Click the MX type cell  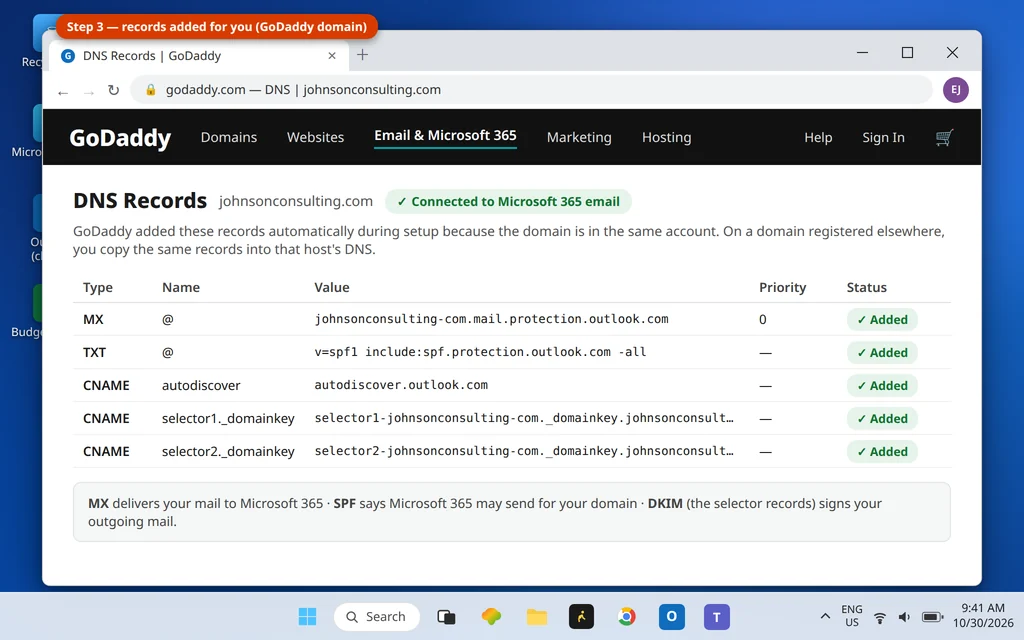93,319
